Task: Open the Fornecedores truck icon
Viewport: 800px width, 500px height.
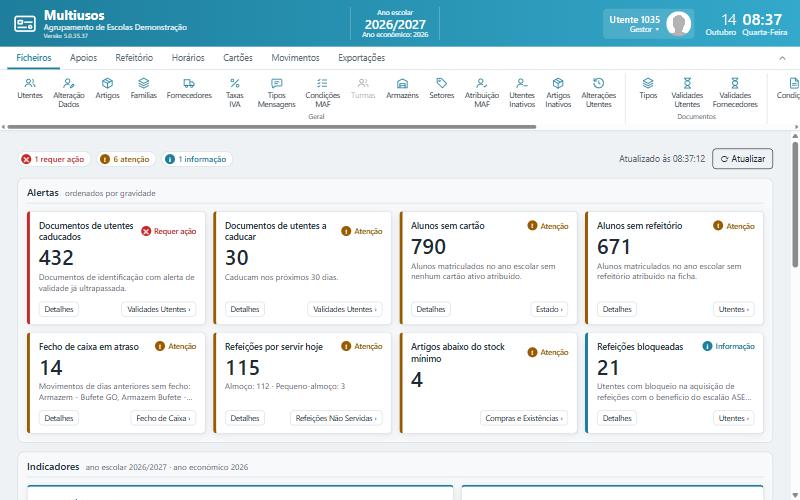Action: 189,88
